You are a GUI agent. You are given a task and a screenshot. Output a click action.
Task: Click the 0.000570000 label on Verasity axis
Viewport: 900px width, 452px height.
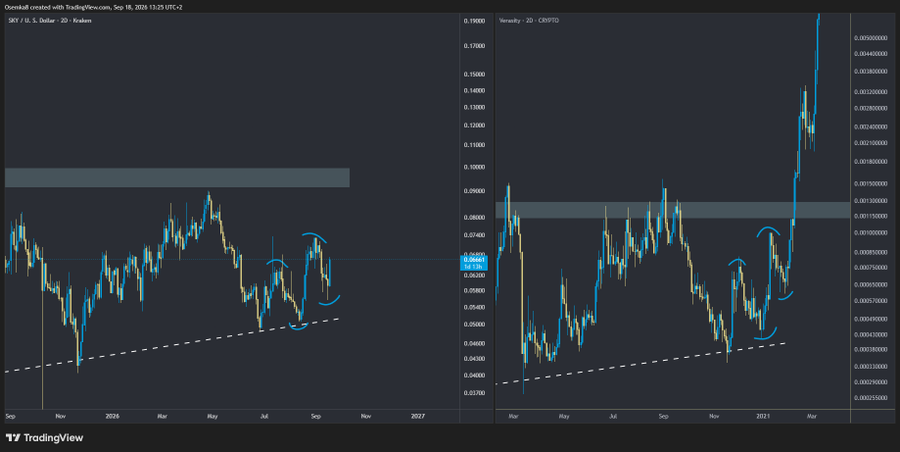871,301
